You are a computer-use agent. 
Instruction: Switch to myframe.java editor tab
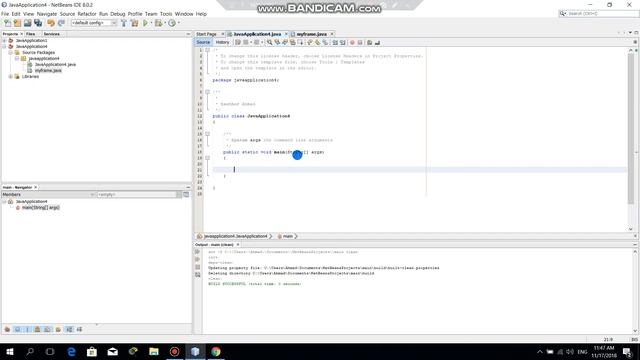[311, 34]
